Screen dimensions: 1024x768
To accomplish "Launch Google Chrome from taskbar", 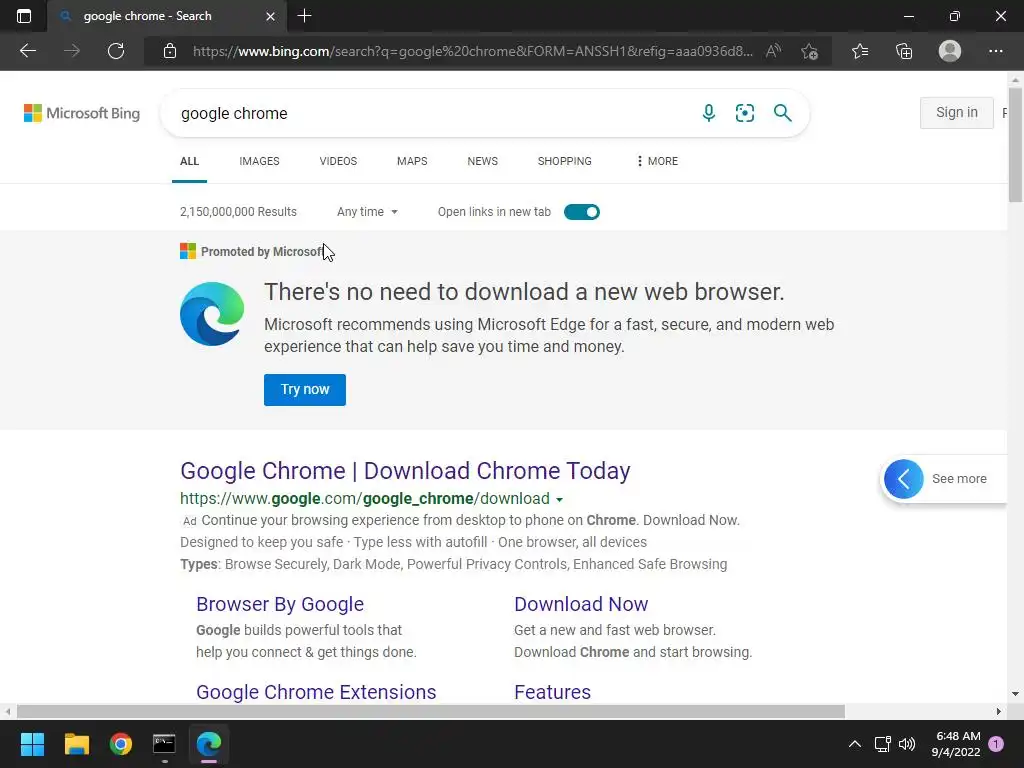I will [121, 744].
